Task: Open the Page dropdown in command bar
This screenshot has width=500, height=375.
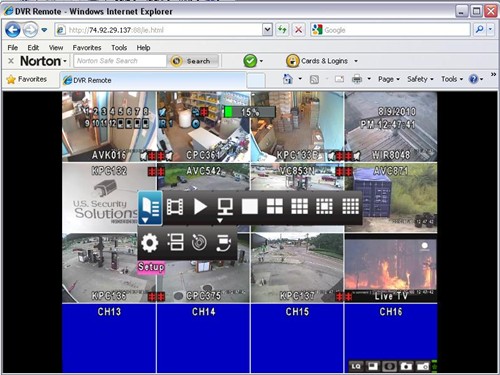Action: click(389, 79)
